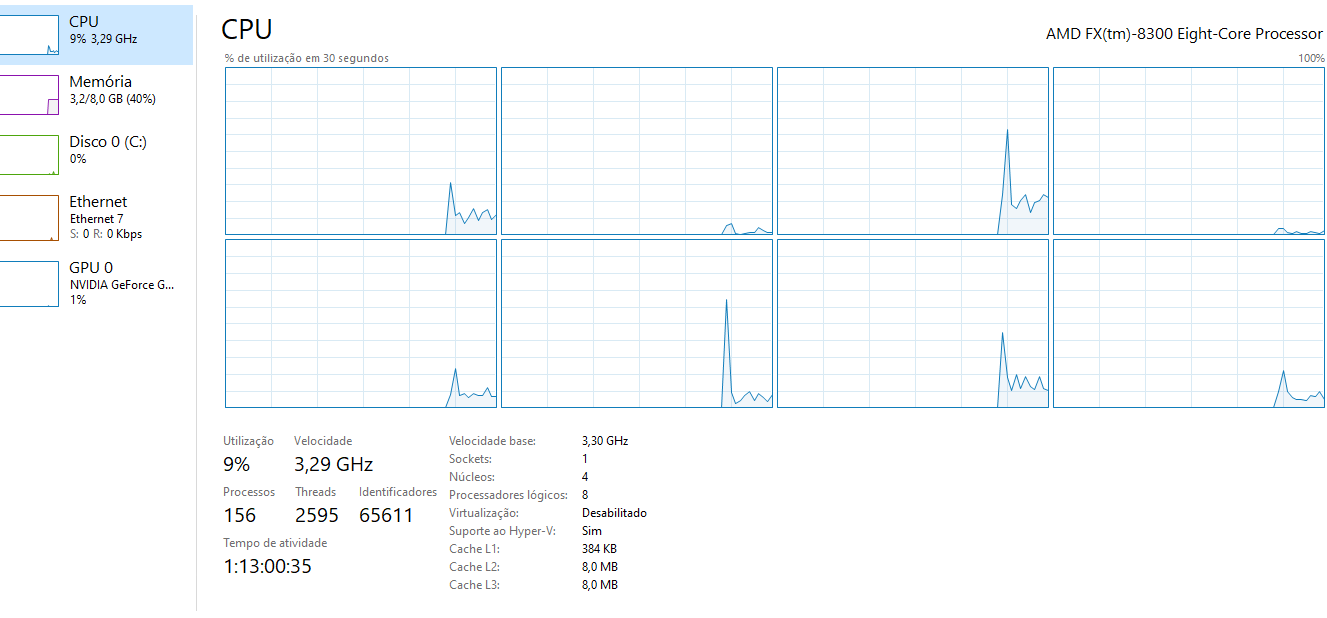Click the top-row second processor graph

click(637, 151)
